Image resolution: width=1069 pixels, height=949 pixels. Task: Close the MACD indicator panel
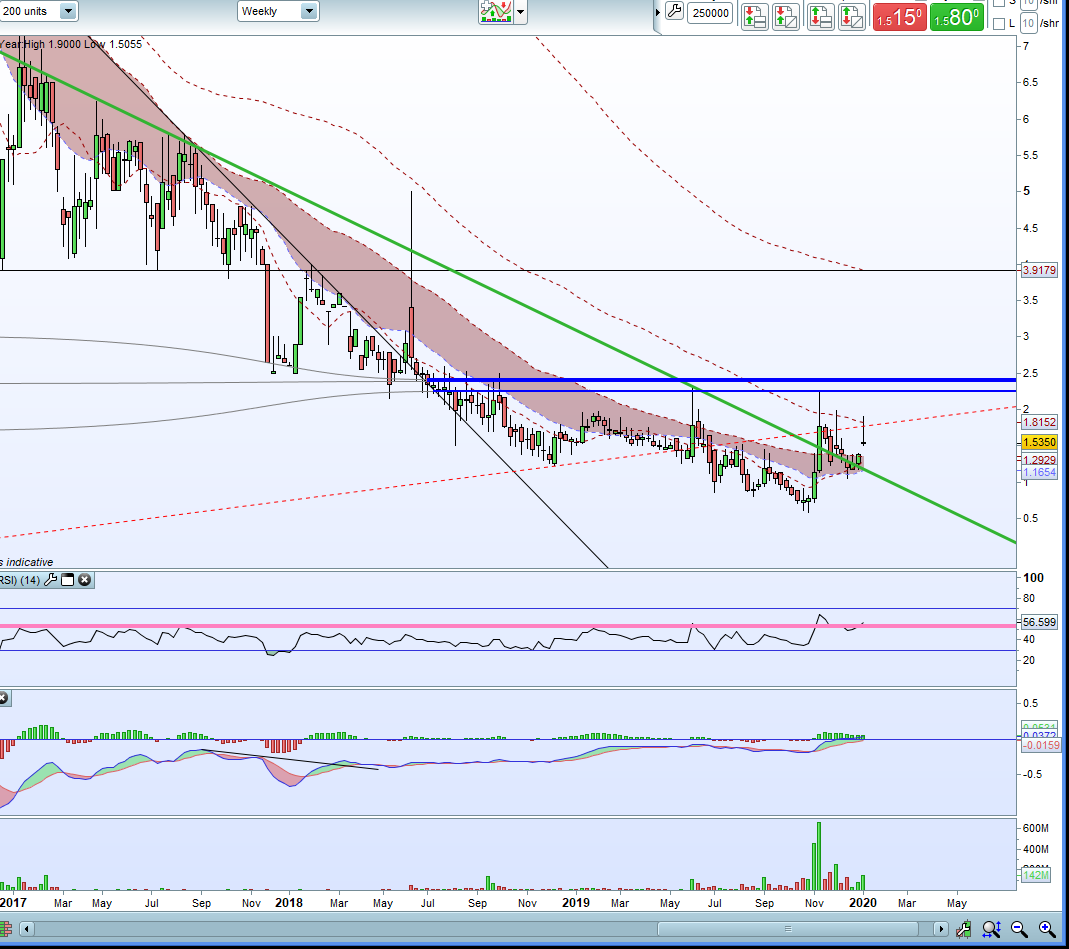(x=3, y=697)
